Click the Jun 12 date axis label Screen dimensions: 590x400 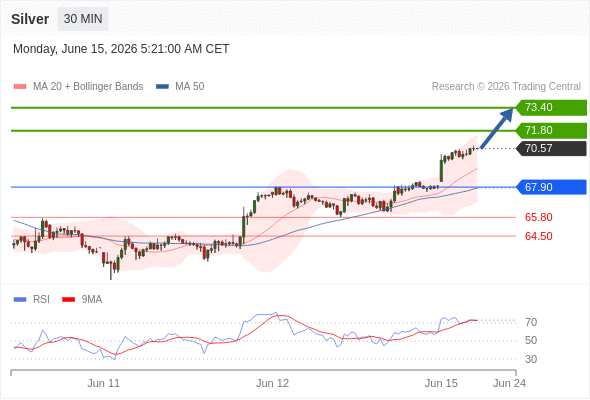[x=272, y=383]
